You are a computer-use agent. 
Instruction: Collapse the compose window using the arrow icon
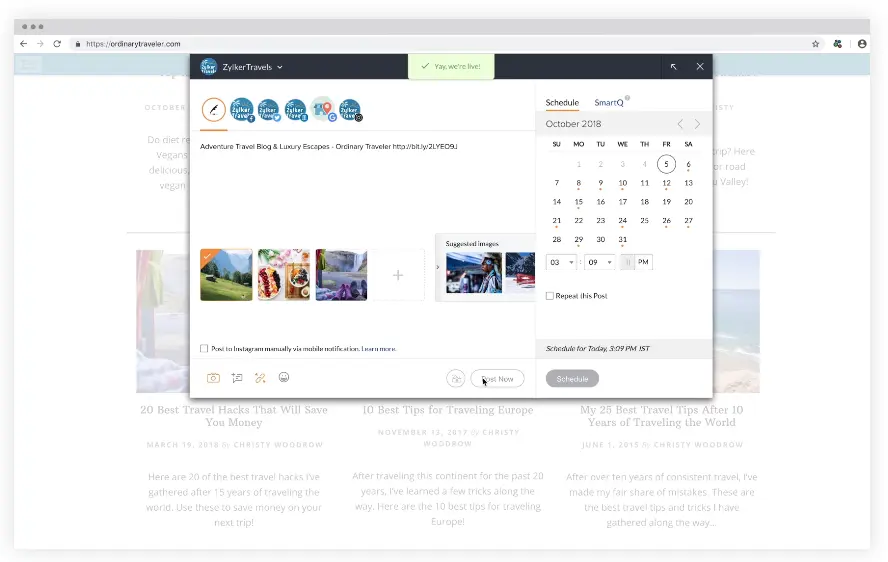coord(673,67)
